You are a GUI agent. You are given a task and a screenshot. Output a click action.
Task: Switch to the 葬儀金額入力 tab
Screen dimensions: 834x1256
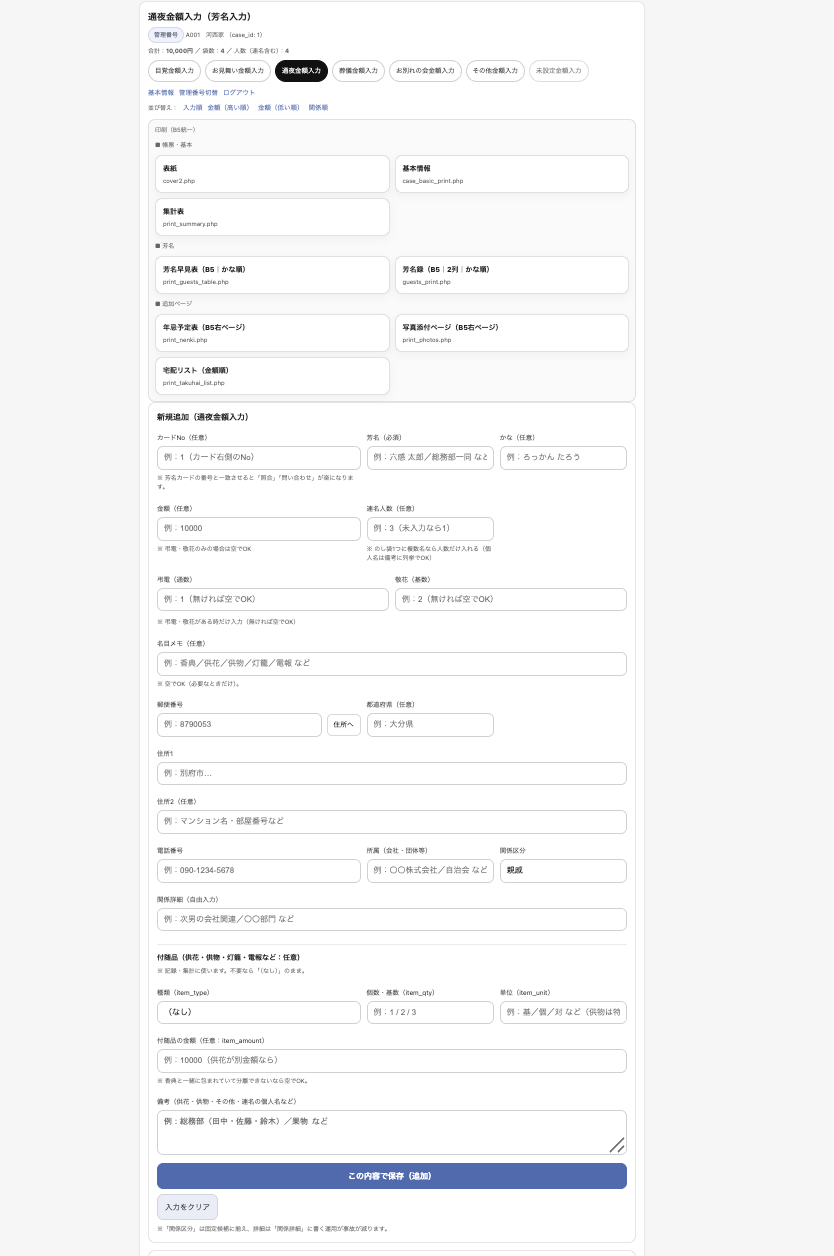coord(358,71)
